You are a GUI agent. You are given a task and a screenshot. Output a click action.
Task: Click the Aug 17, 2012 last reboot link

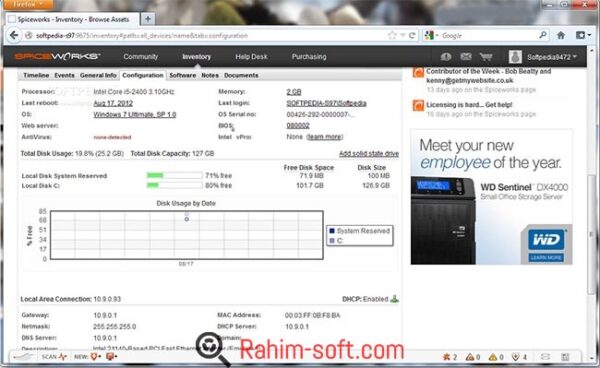[x=113, y=103]
